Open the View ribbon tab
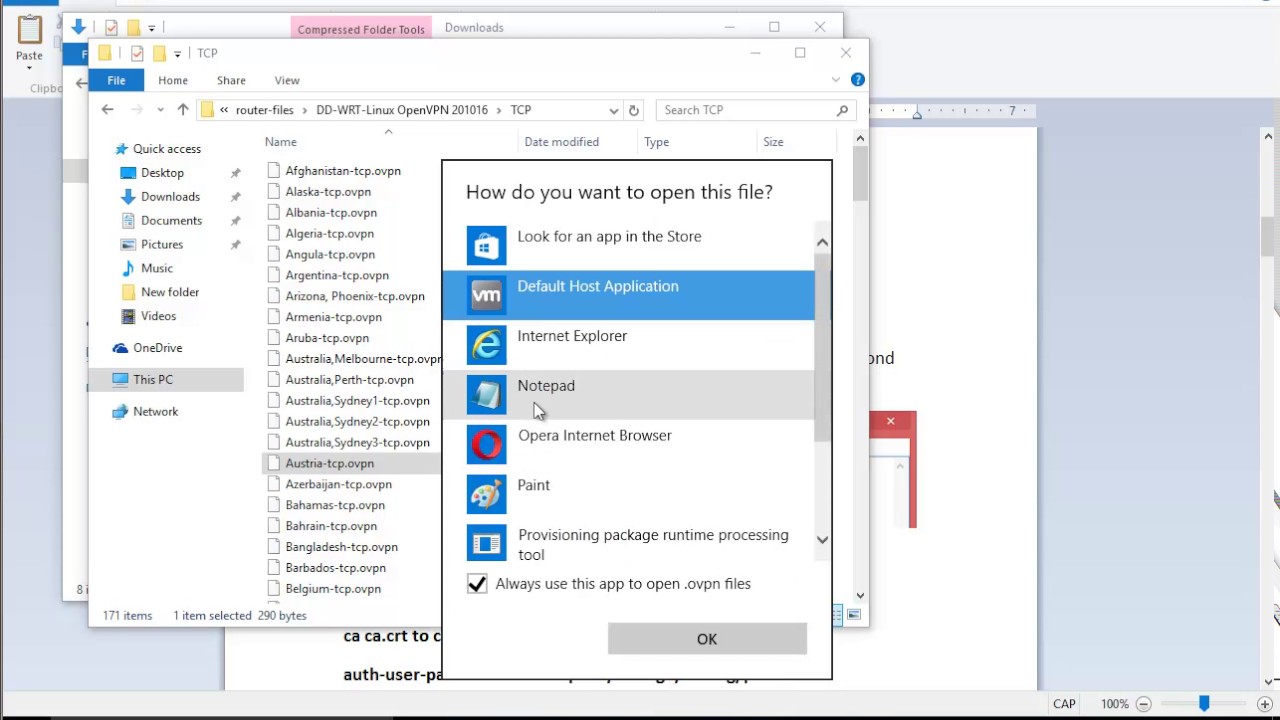Viewport: 1280px width, 720px height. pyautogui.click(x=287, y=80)
